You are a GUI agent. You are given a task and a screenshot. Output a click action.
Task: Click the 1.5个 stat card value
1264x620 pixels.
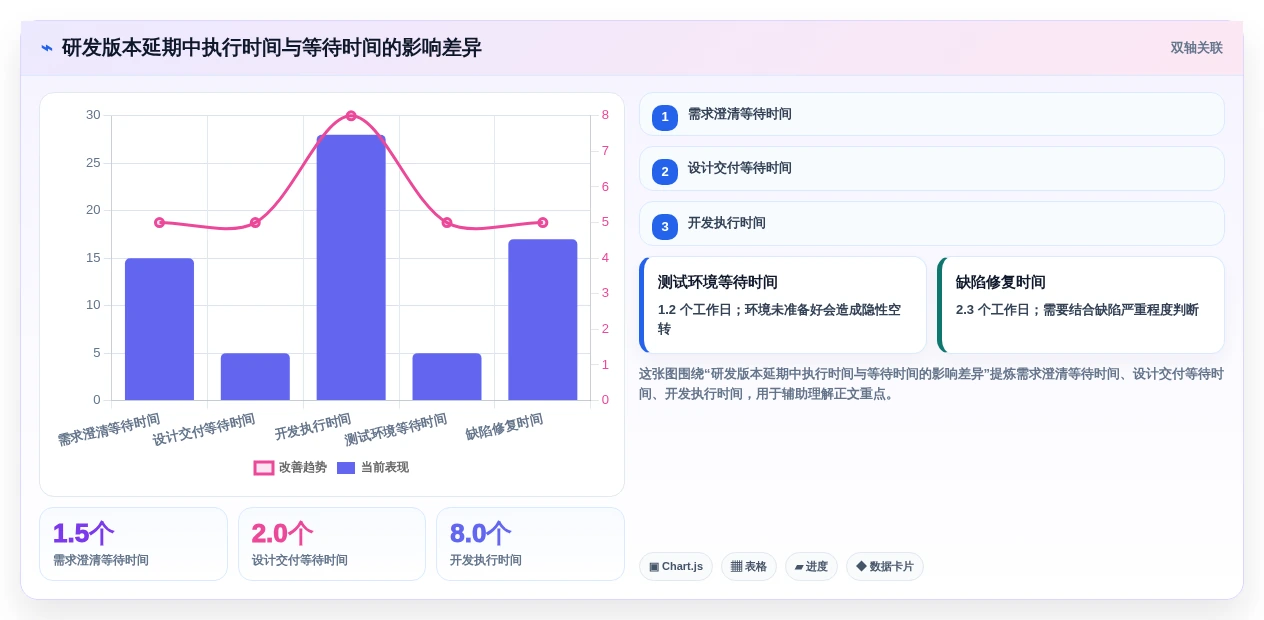(83, 534)
